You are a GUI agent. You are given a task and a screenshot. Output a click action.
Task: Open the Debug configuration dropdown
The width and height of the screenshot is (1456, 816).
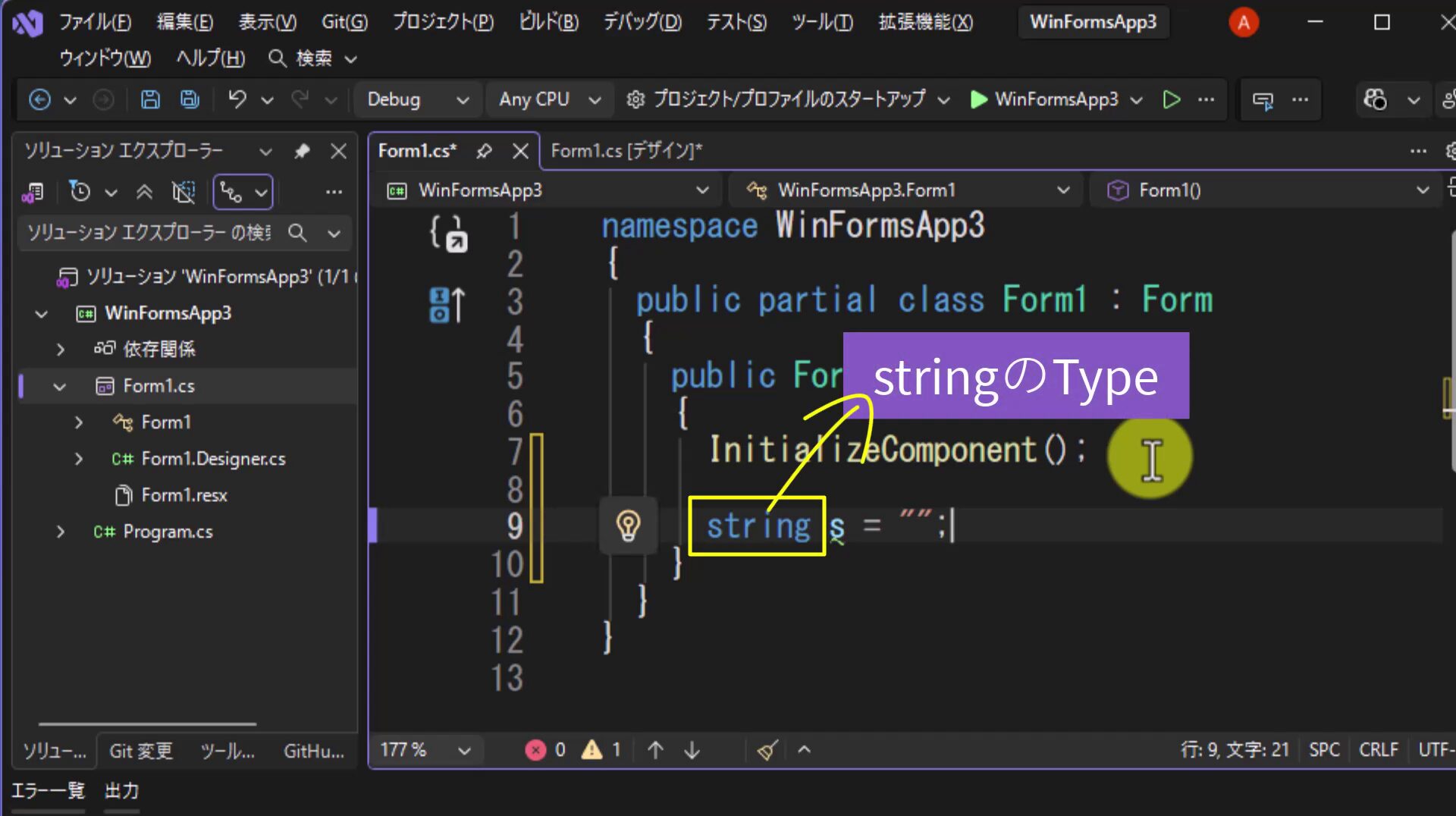click(418, 99)
